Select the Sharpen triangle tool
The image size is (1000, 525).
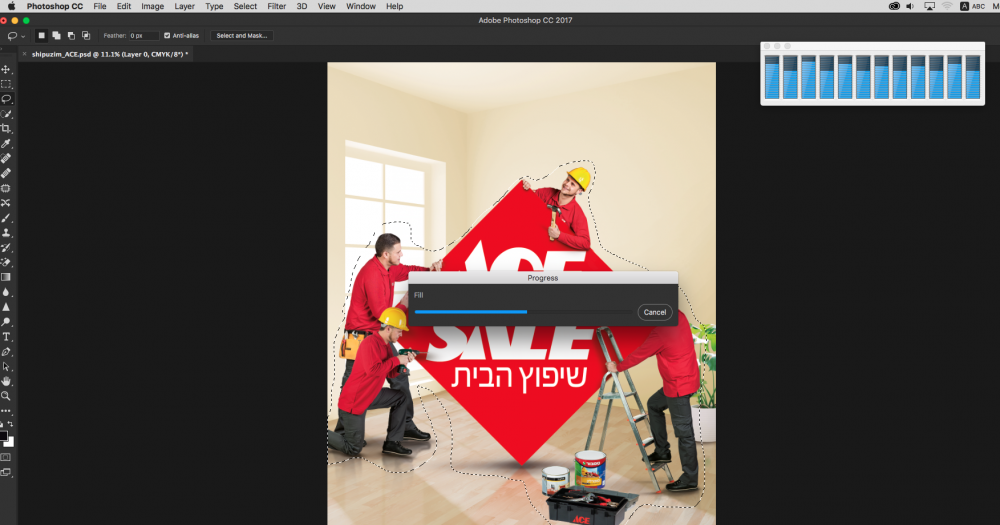click(x=6, y=307)
